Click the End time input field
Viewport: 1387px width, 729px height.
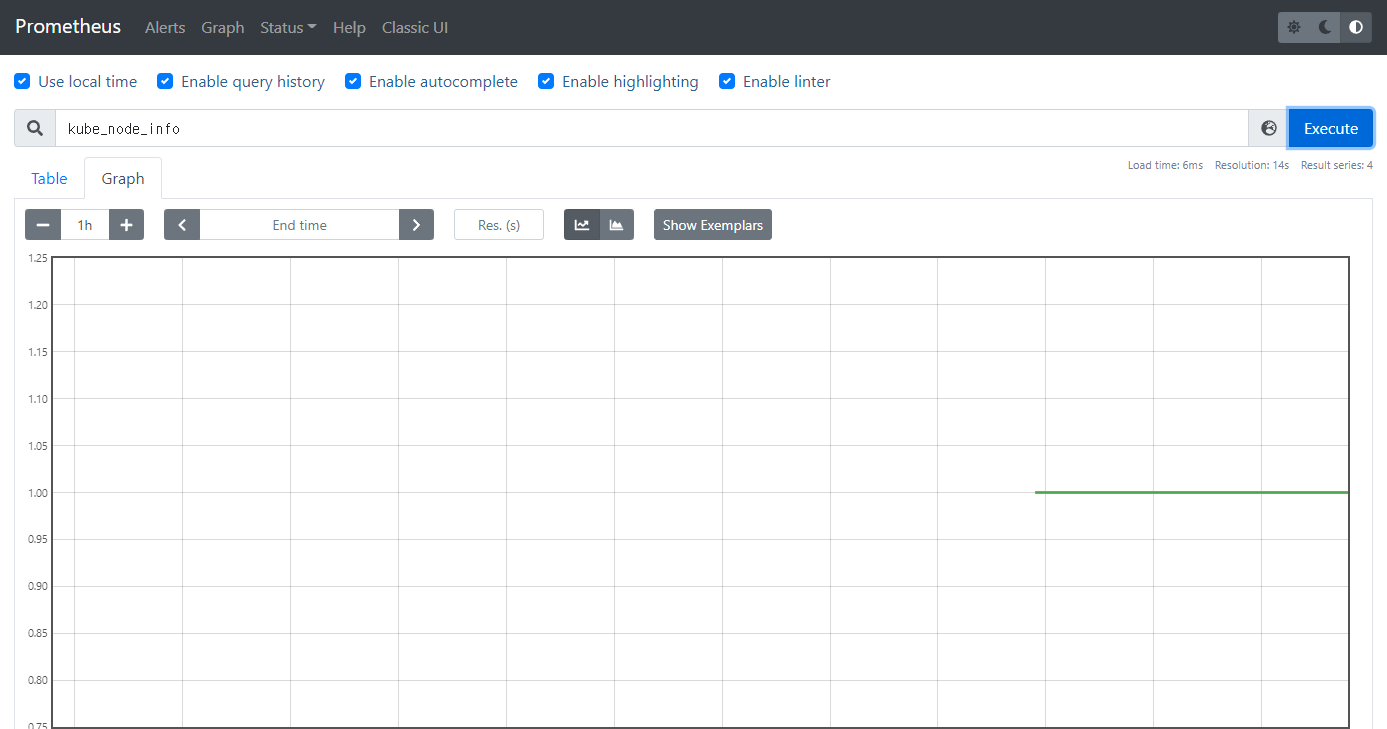(300, 225)
